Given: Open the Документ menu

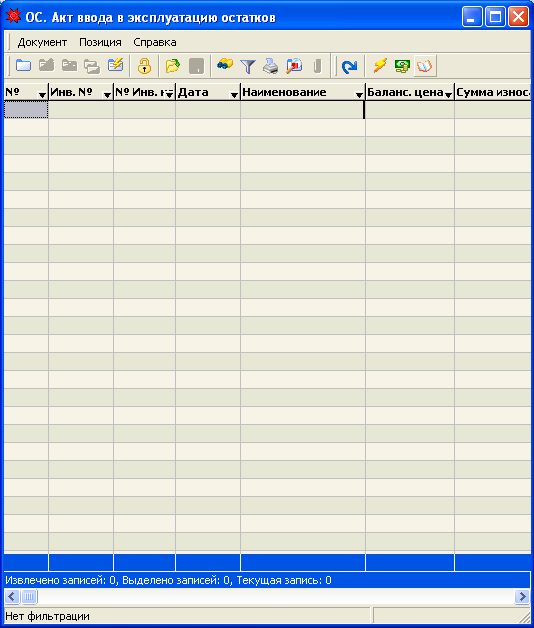Looking at the screenshot, I should 42,42.
